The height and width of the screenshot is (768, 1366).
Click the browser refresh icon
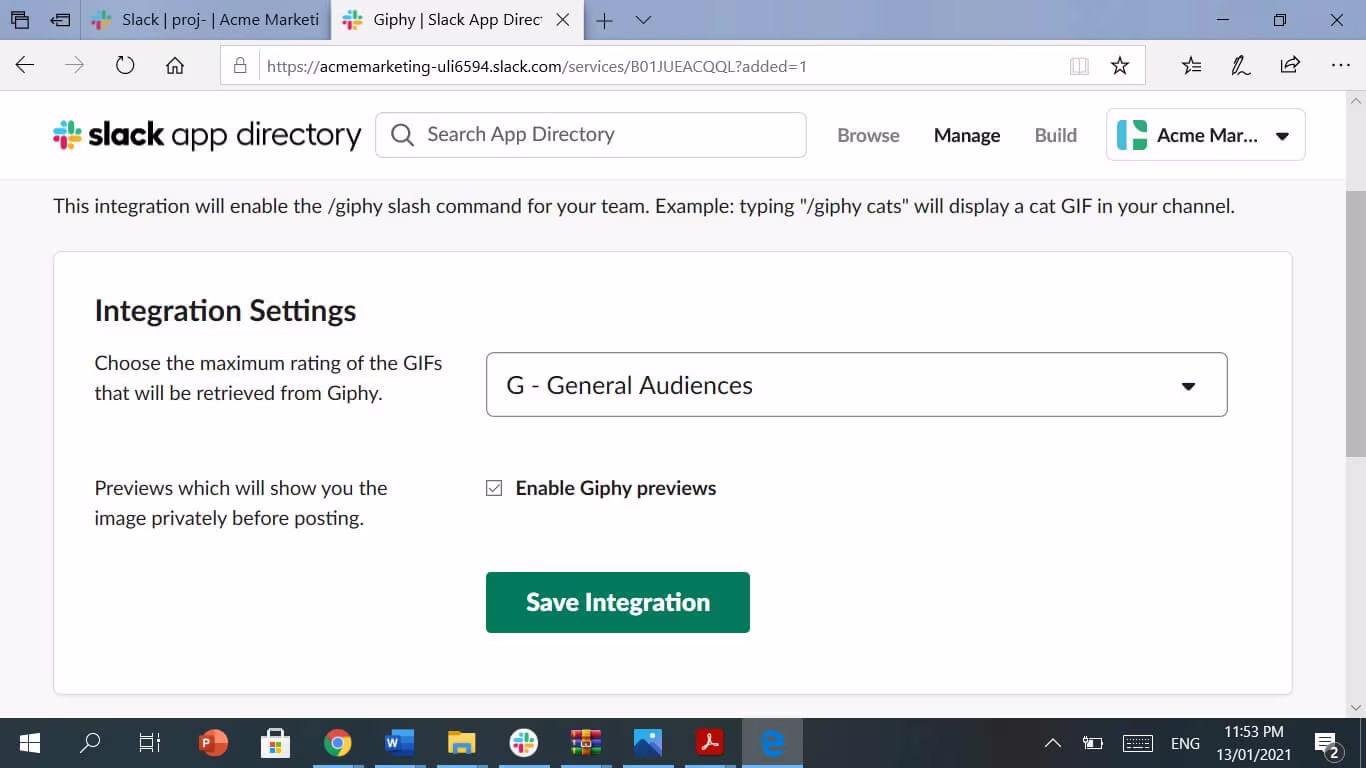125,66
